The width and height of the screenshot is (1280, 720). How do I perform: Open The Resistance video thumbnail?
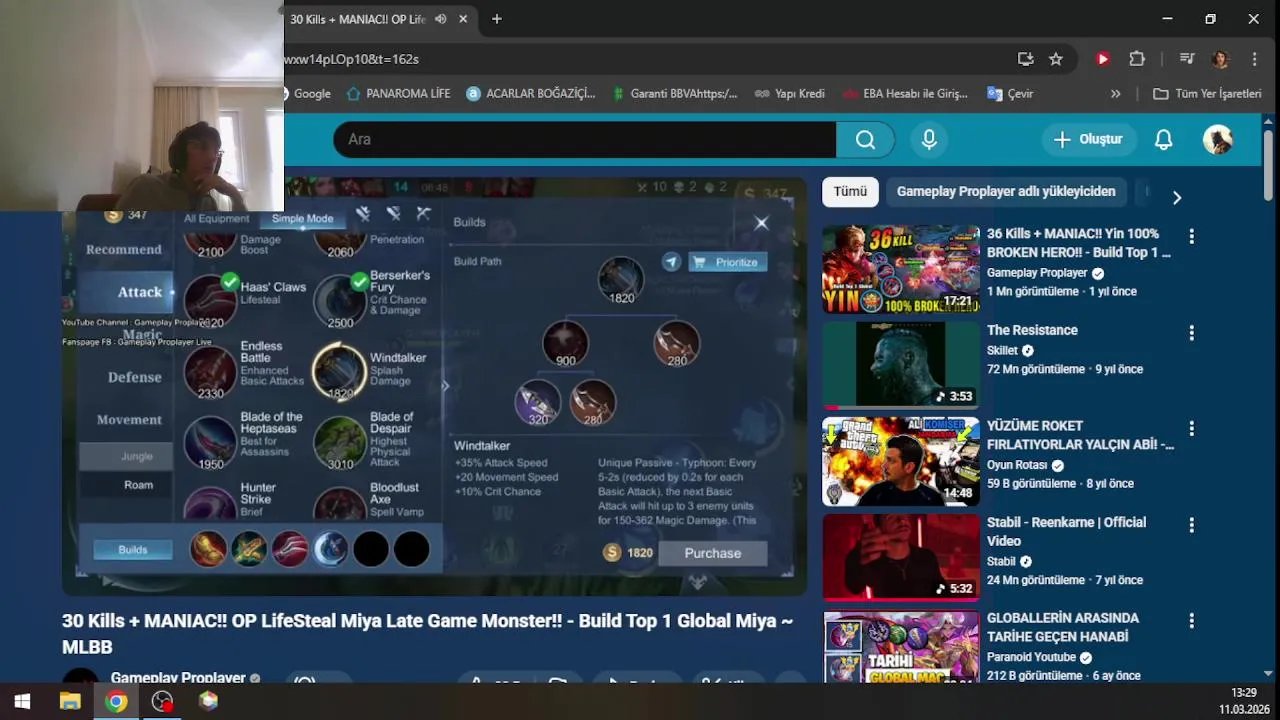tap(901, 366)
